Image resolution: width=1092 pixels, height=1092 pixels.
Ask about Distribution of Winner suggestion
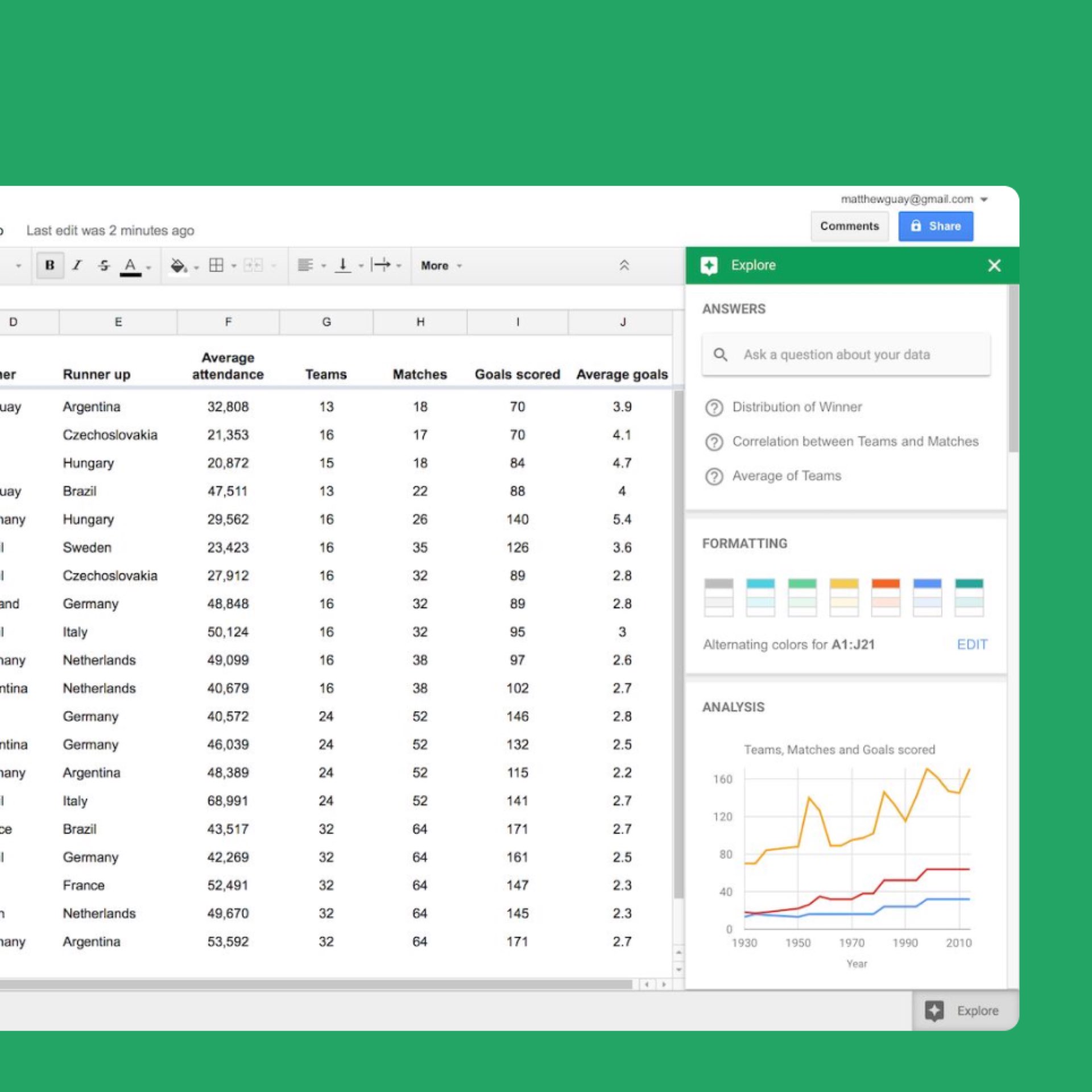tap(797, 407)
